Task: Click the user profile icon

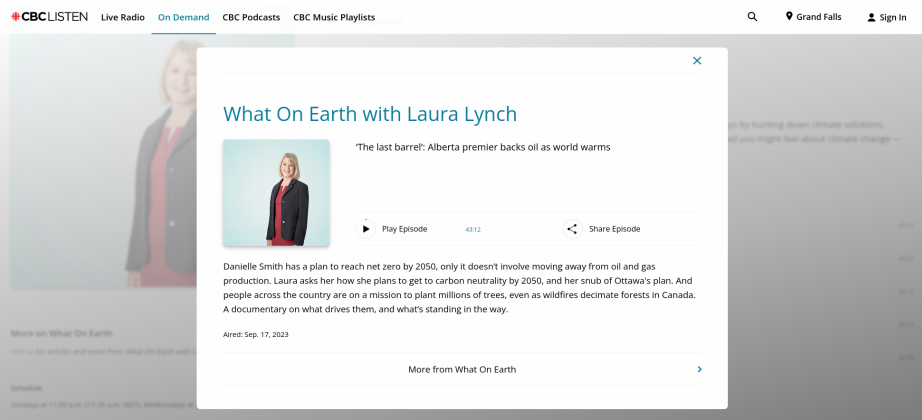Action: tap(871, 17)
